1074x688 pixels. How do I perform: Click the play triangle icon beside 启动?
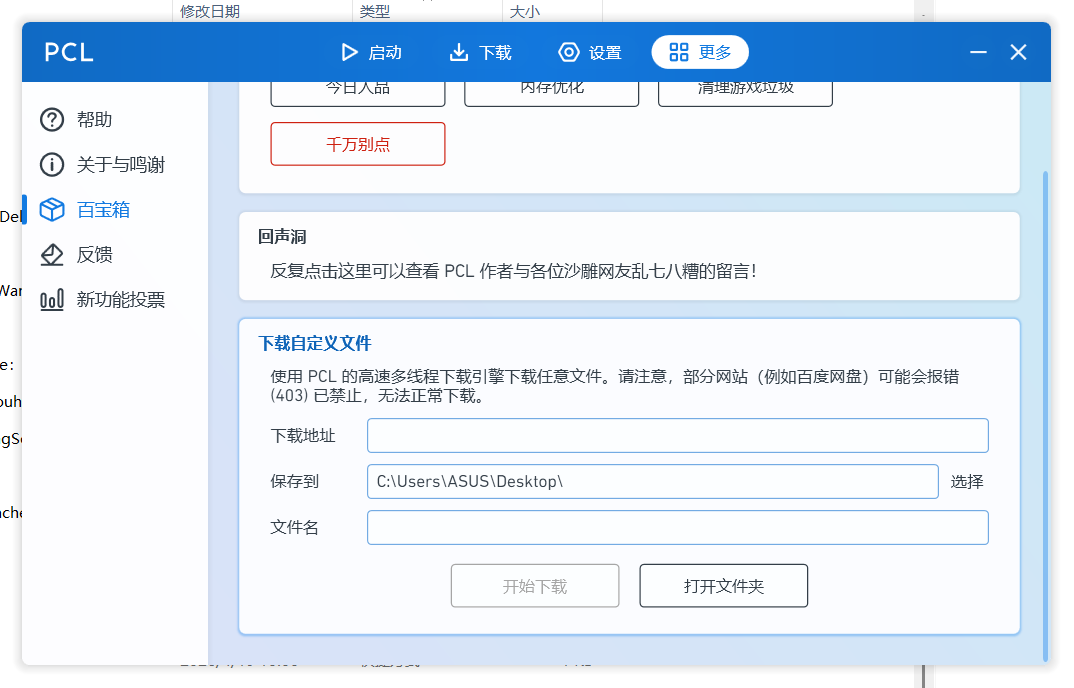[349, 52]
